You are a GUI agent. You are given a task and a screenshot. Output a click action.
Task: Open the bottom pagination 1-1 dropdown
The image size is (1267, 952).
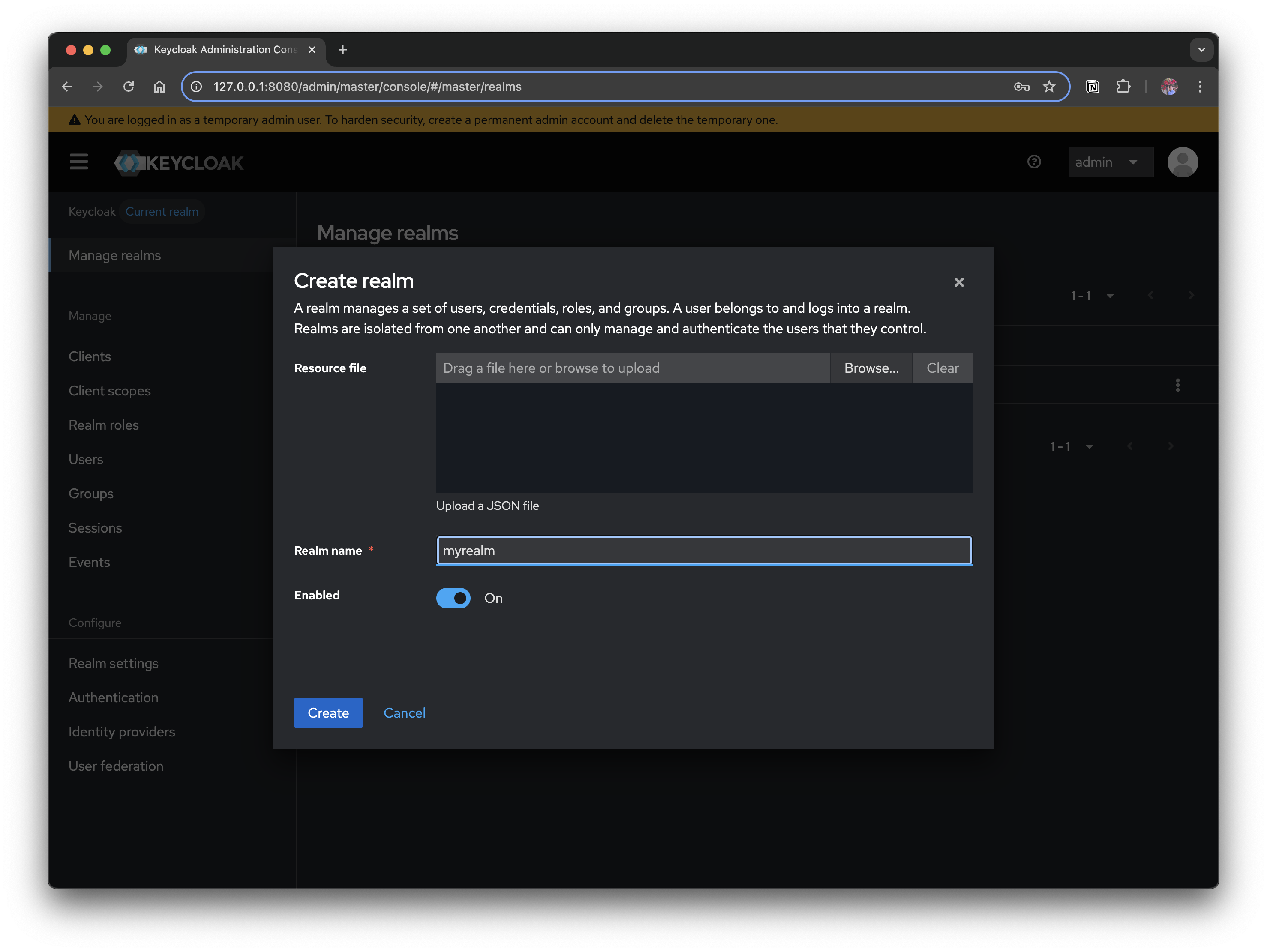1071,446
